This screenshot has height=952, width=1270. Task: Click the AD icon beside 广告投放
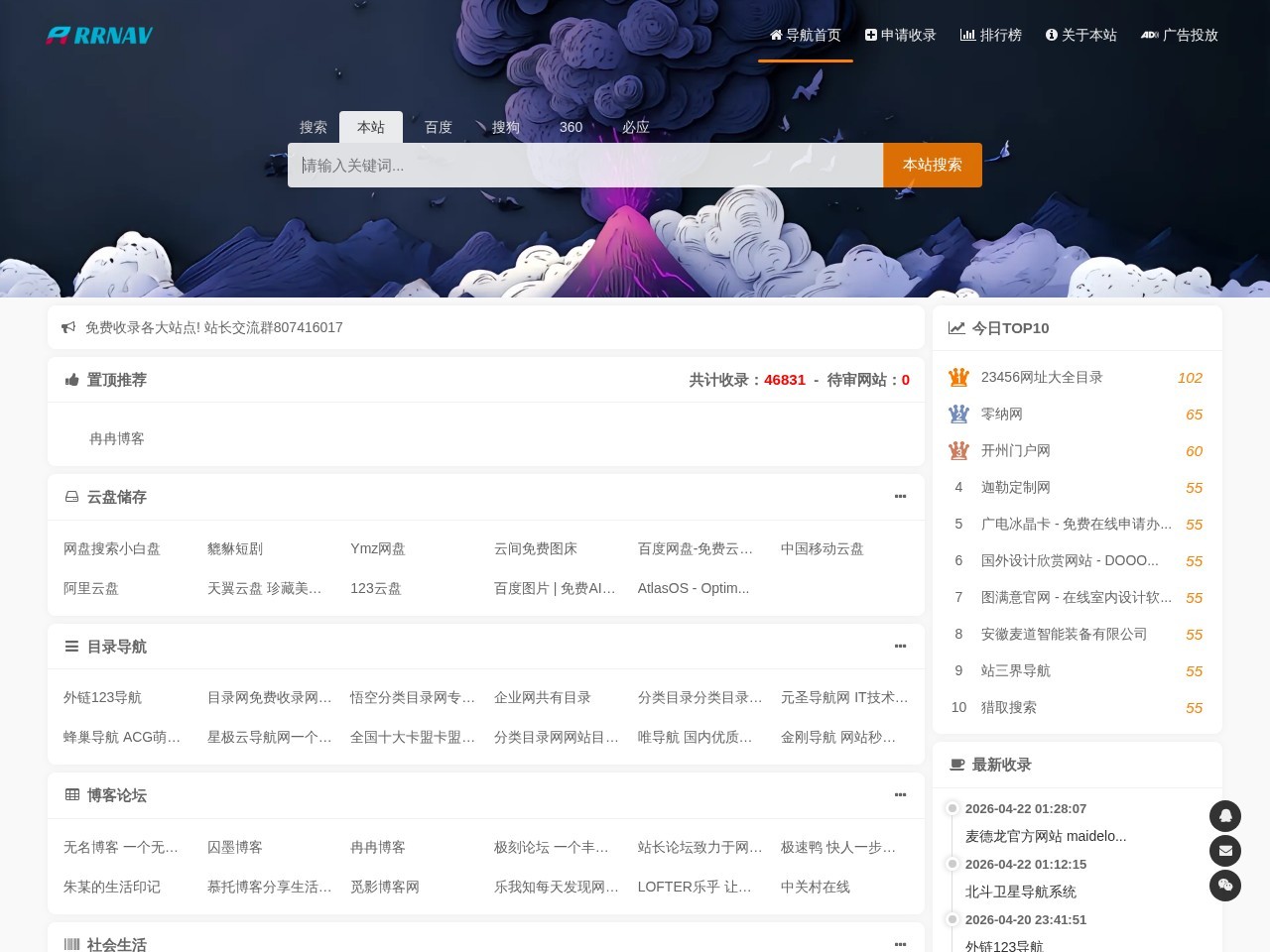pyautogui.click(x=1149, y=35)
